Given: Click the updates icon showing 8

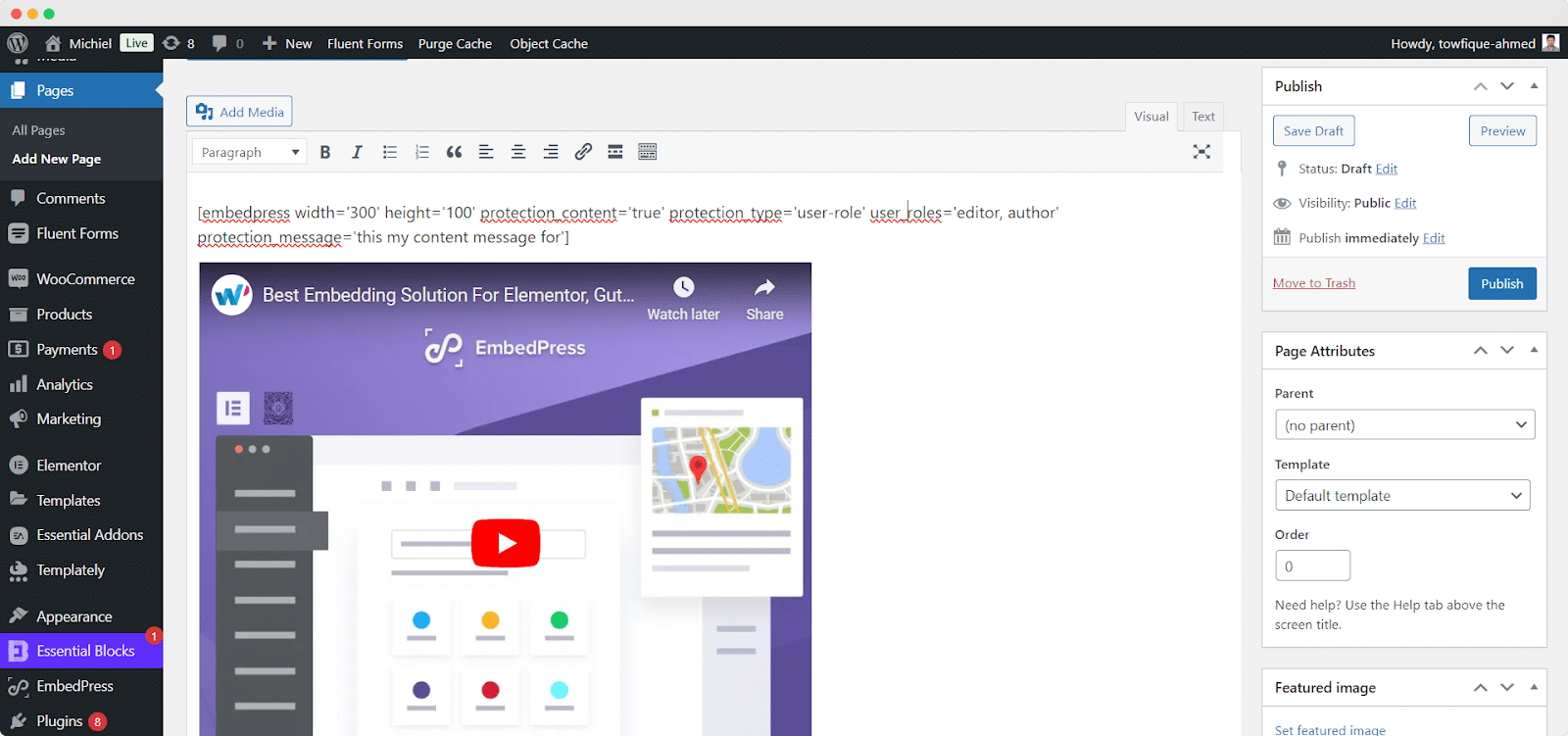Looking at the screenshot, I should 178,43.
